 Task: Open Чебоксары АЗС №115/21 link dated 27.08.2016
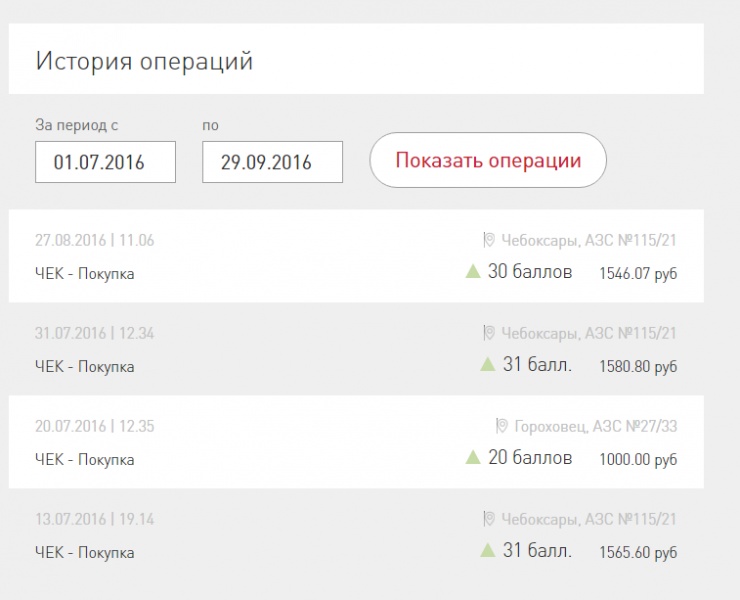(588, 240)
